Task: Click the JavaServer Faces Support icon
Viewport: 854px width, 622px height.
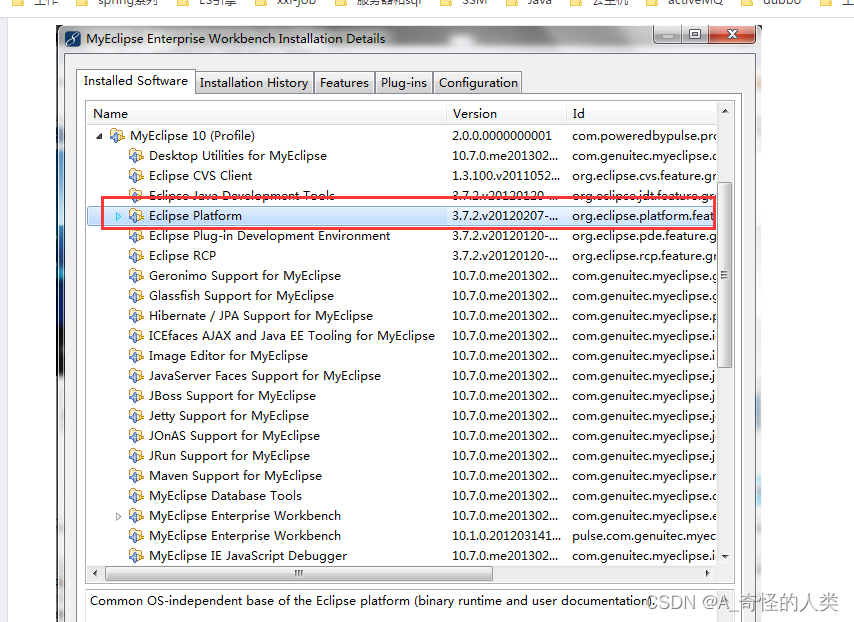Action: tap(136, 376)
